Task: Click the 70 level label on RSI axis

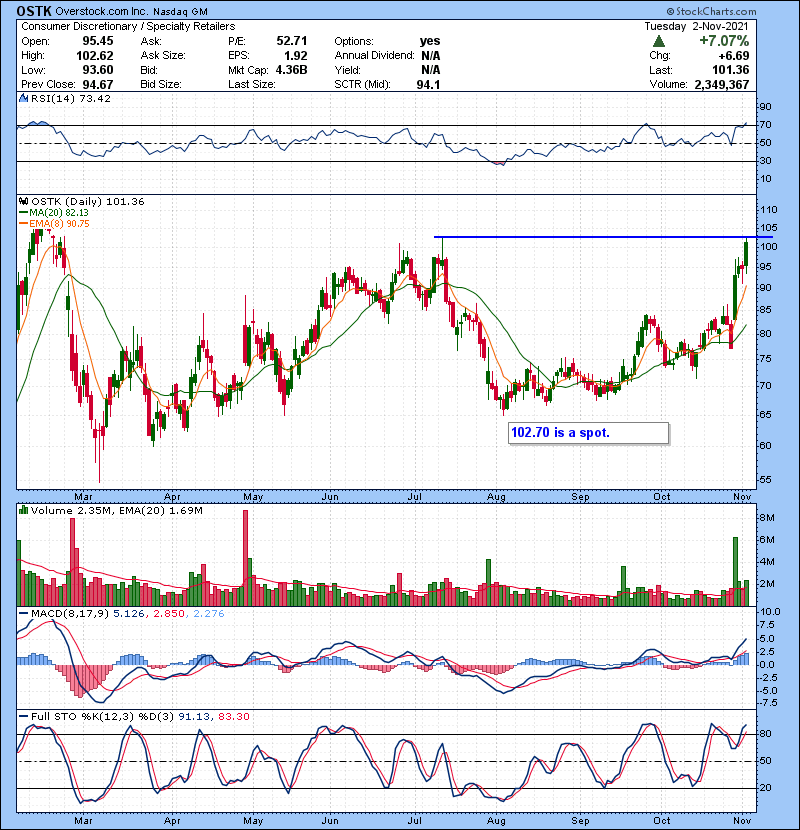Action: (766, 125)
